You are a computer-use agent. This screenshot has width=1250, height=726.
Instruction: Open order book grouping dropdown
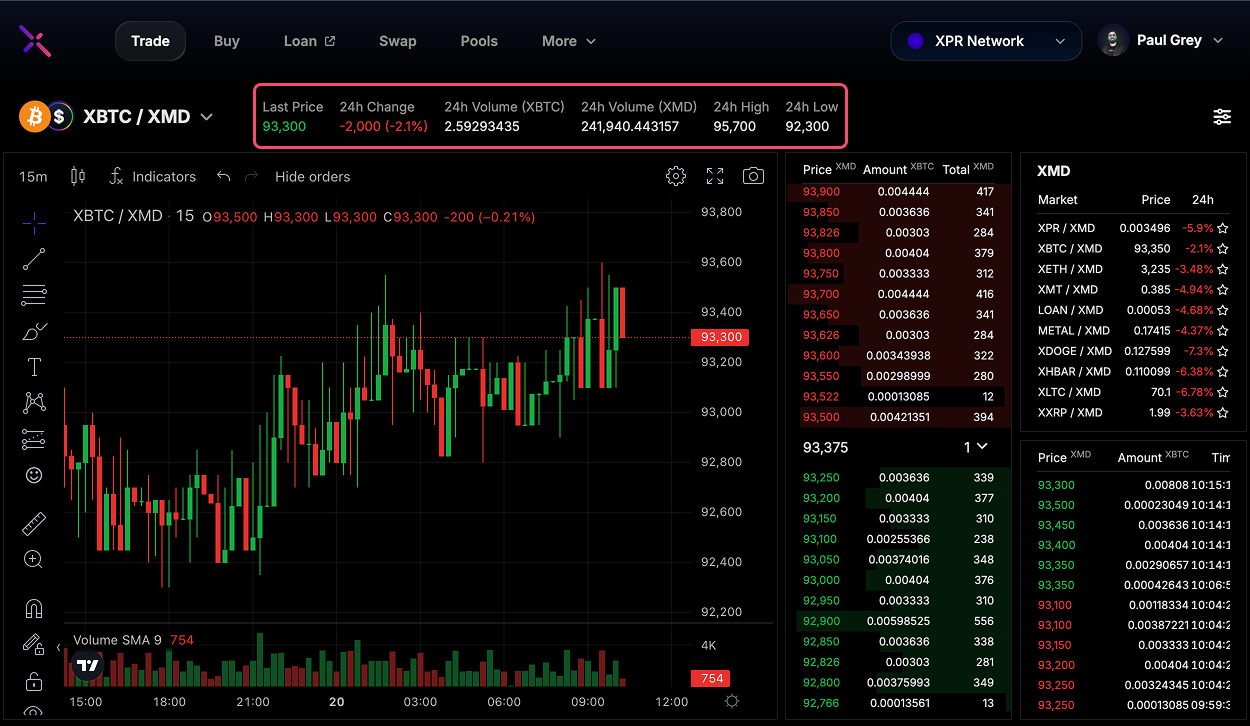975,447
